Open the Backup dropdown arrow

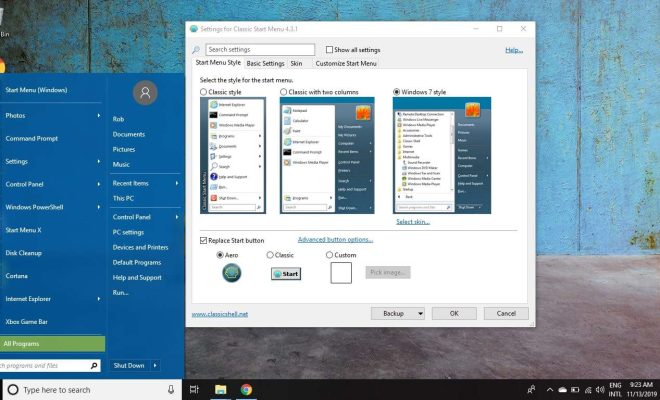(x=420, y=314)
